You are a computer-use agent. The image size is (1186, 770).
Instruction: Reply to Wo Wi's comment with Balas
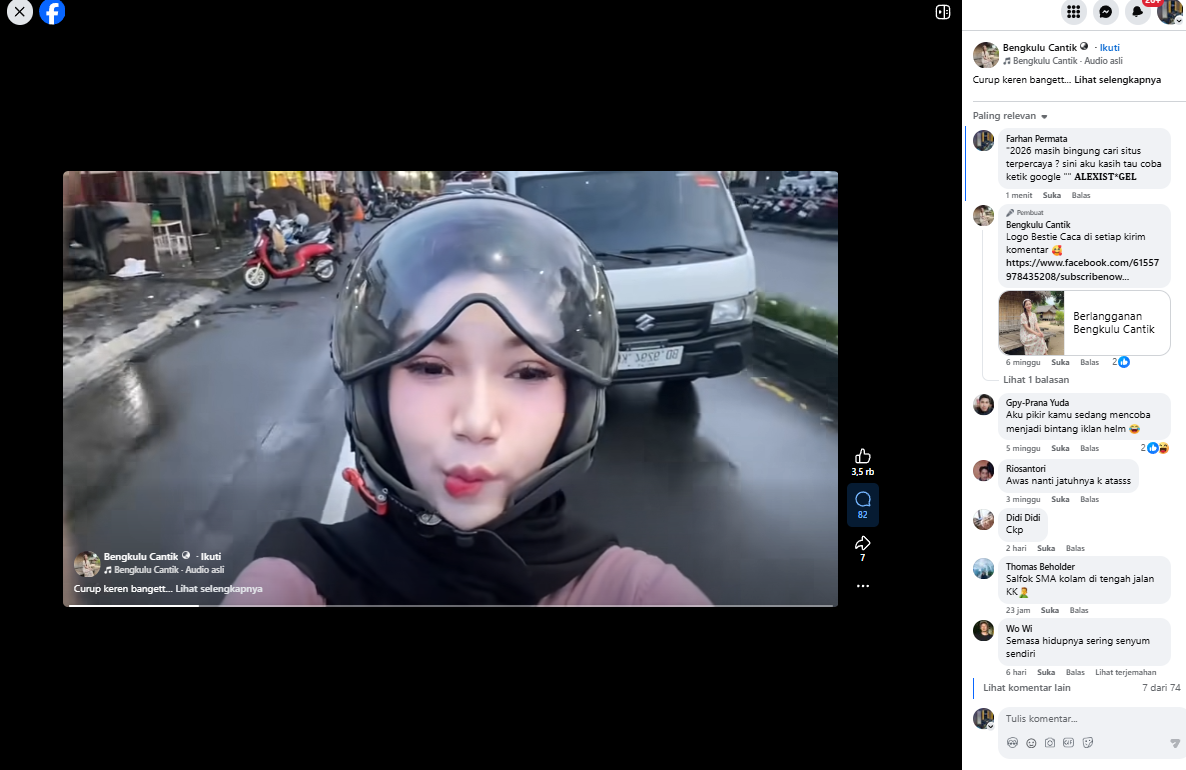point(1075,672)
